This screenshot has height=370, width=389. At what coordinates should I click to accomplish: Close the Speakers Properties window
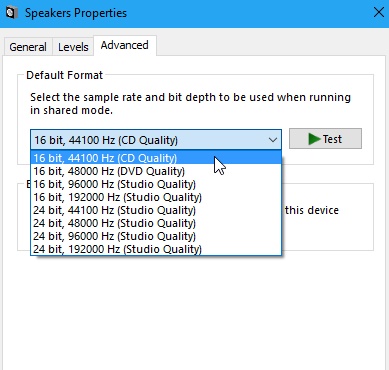click(379, 13)
